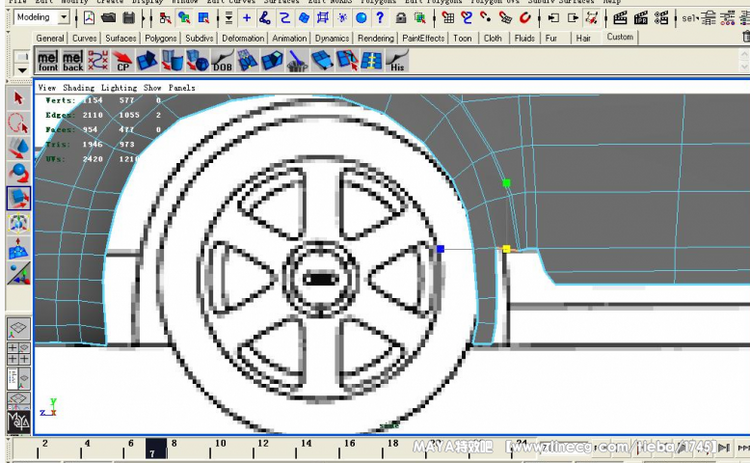
Task: Activate the Lasso Select tool
Action: [x=18, y=123]
